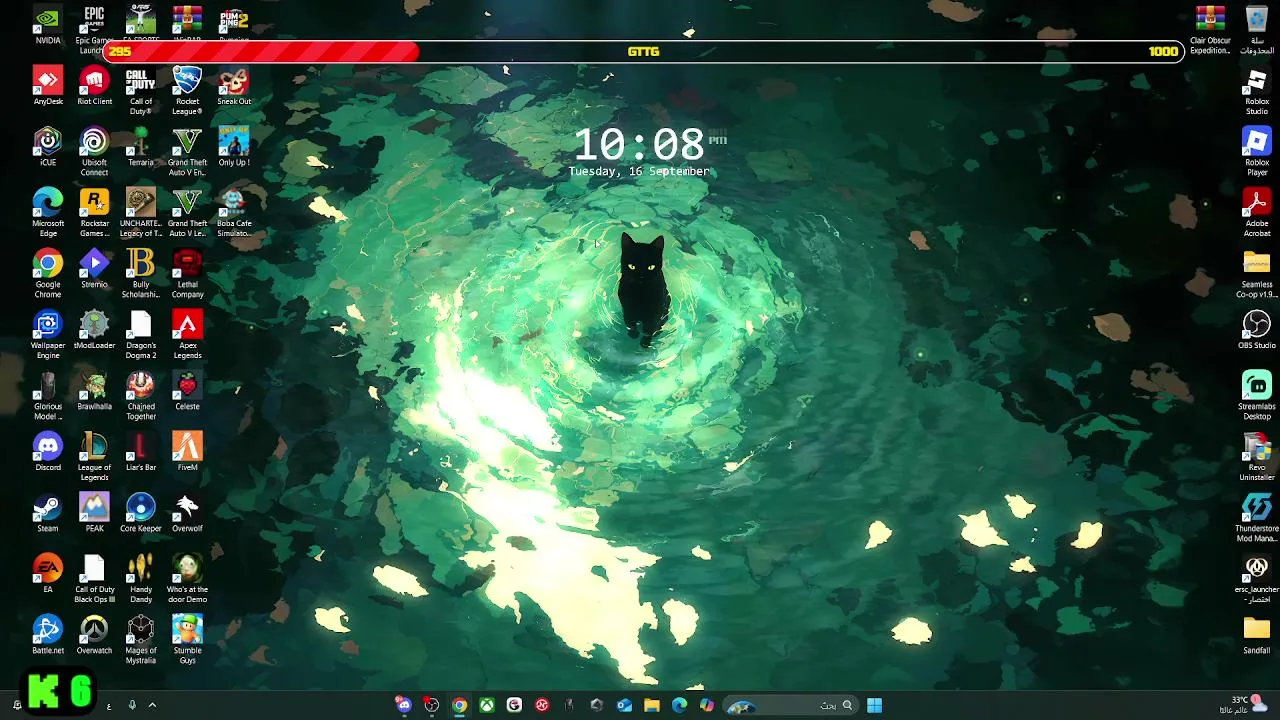
Task: Launch FiveM desktop shortcut
Action: click(x=187, y=452)
